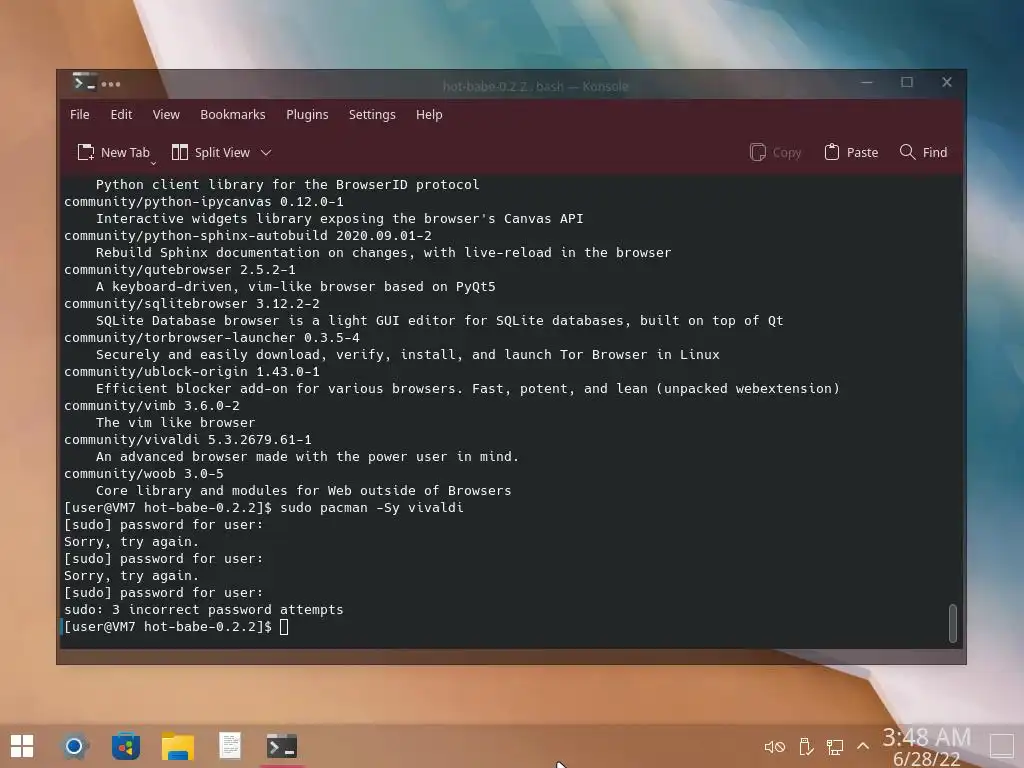Screen dimensions: 1024x768
Task: Click the show desktop button
Action: tap(1002, 746)
